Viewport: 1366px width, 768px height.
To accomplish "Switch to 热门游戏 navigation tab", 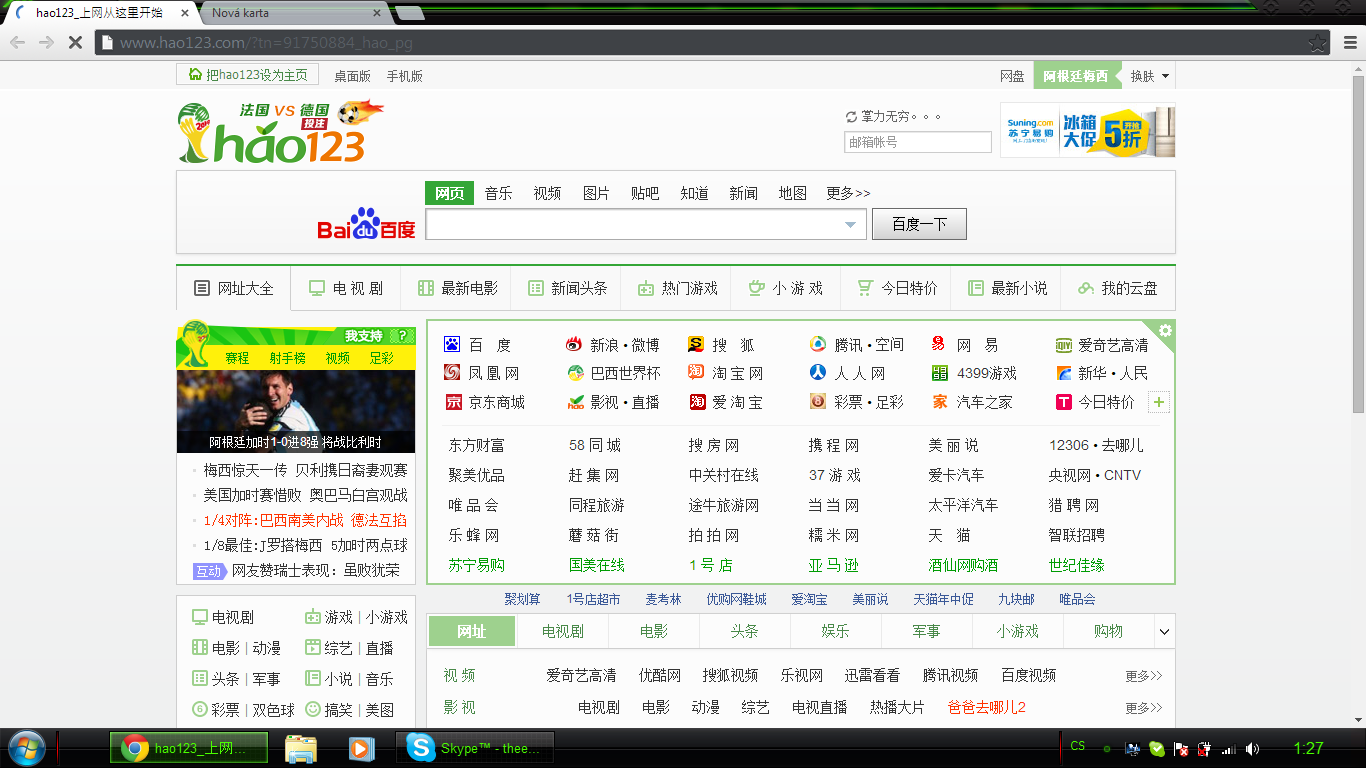I will (x=676, y=288).
